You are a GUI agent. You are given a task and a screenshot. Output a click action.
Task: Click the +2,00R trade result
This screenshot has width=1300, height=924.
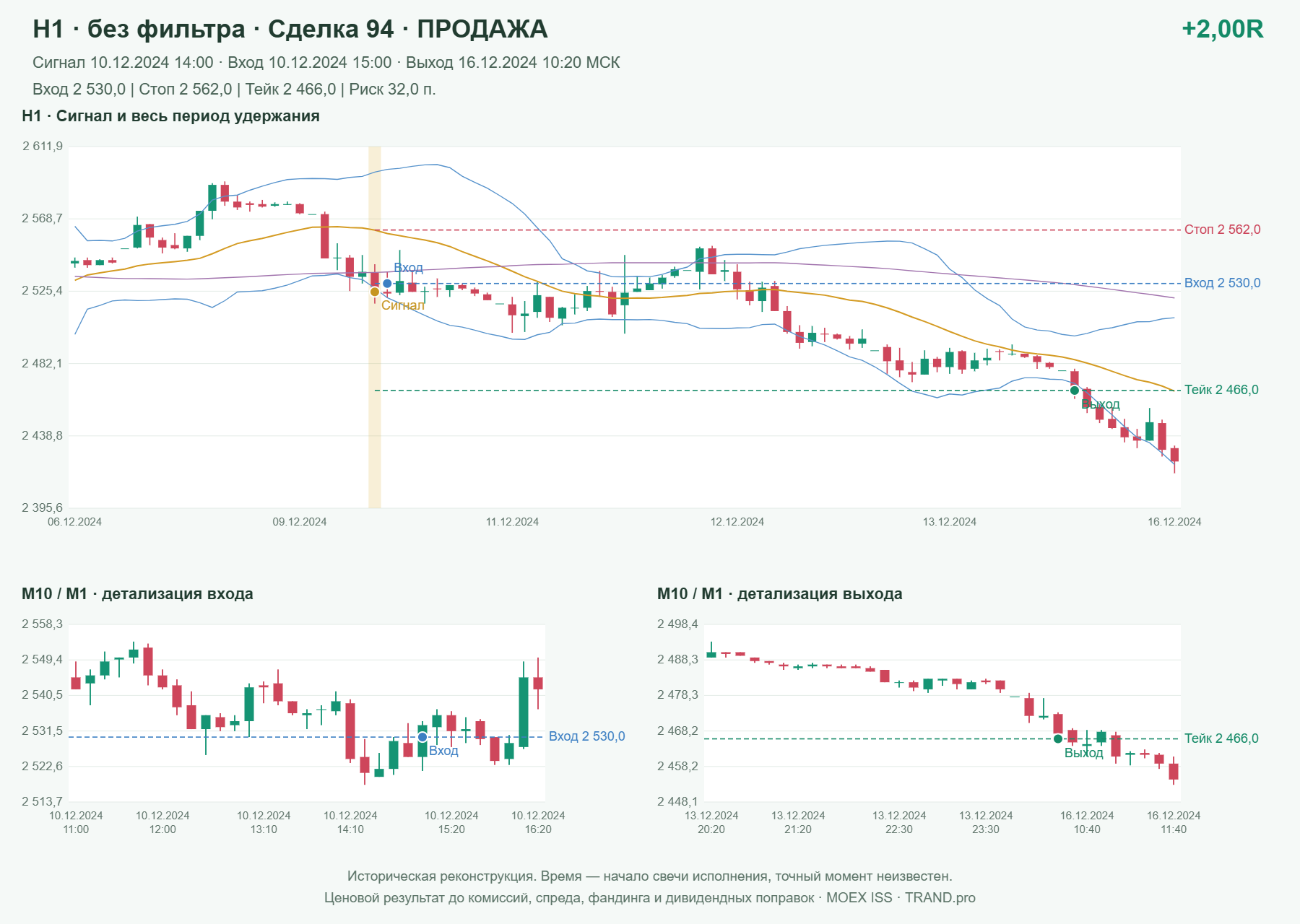(1222, 29)
